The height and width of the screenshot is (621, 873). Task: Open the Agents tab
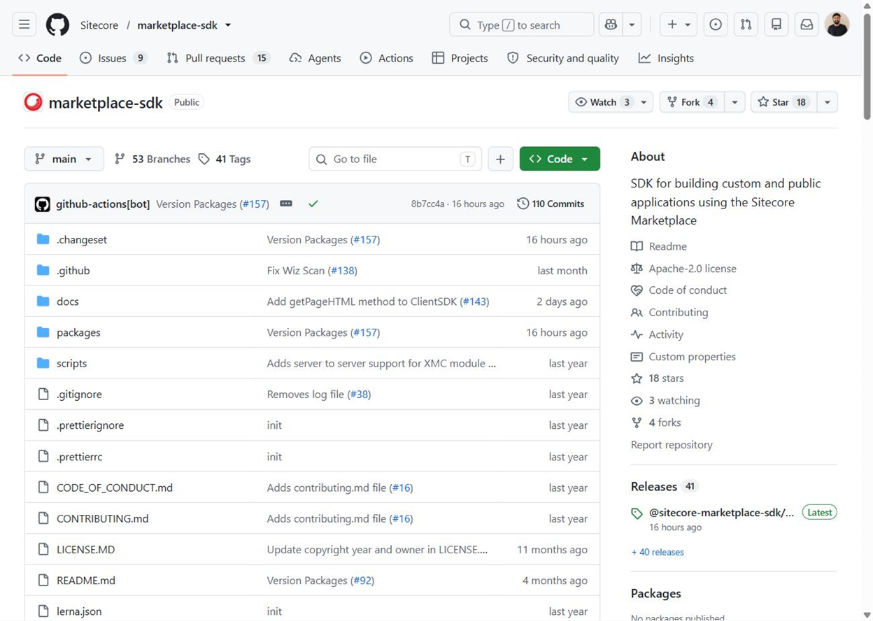tap(315, 58)
